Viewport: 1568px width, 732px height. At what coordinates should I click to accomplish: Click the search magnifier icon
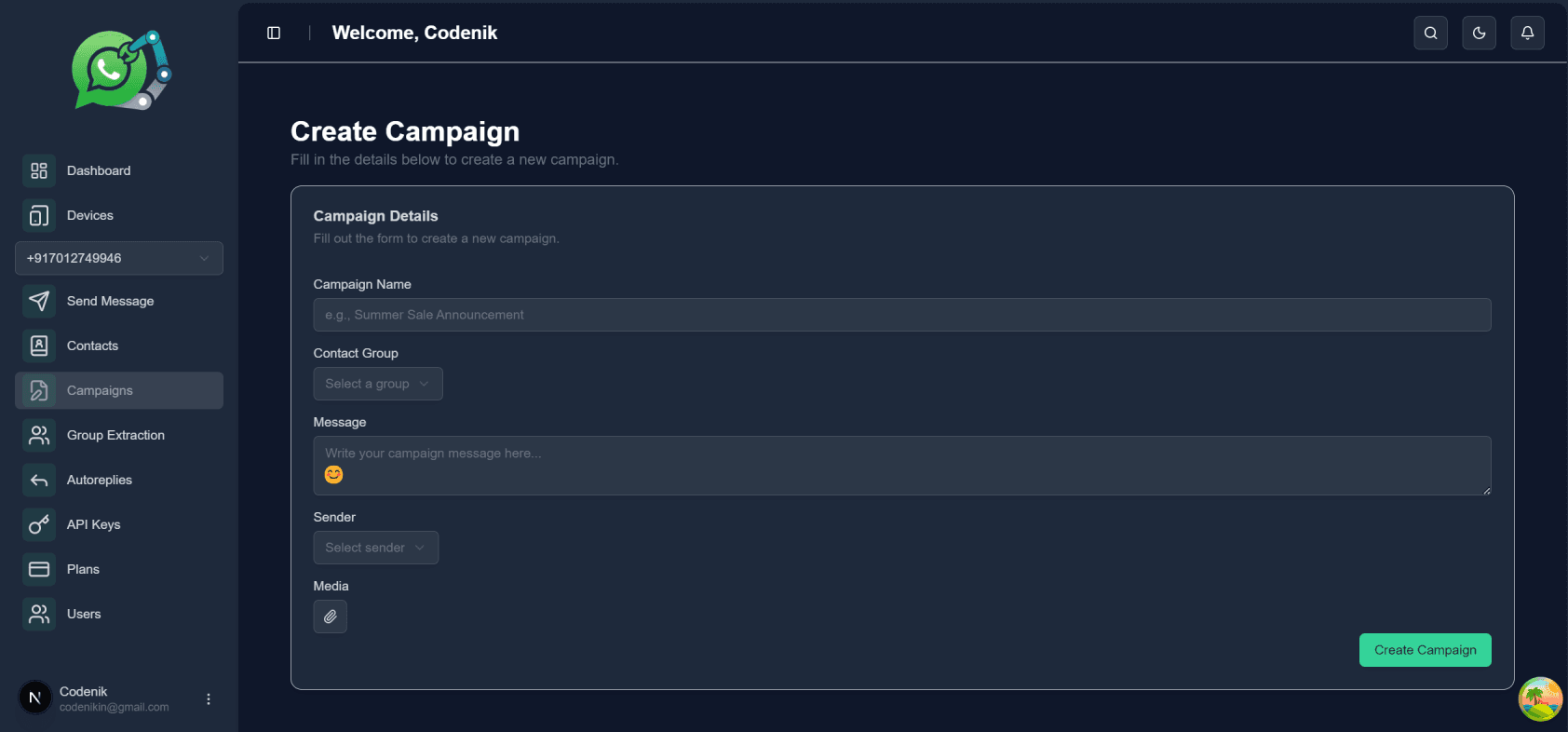pyautogui.click(x=1430, y=33)
